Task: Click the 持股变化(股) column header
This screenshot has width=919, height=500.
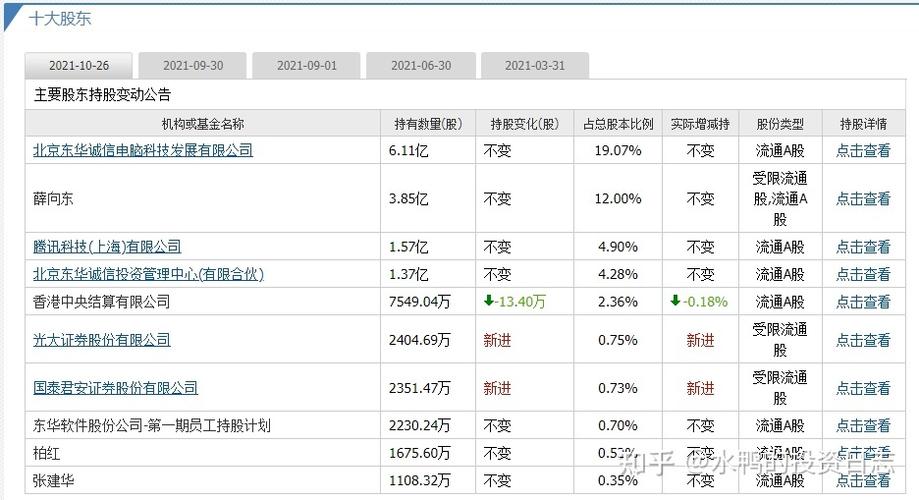Action: (x=525, y=124)
